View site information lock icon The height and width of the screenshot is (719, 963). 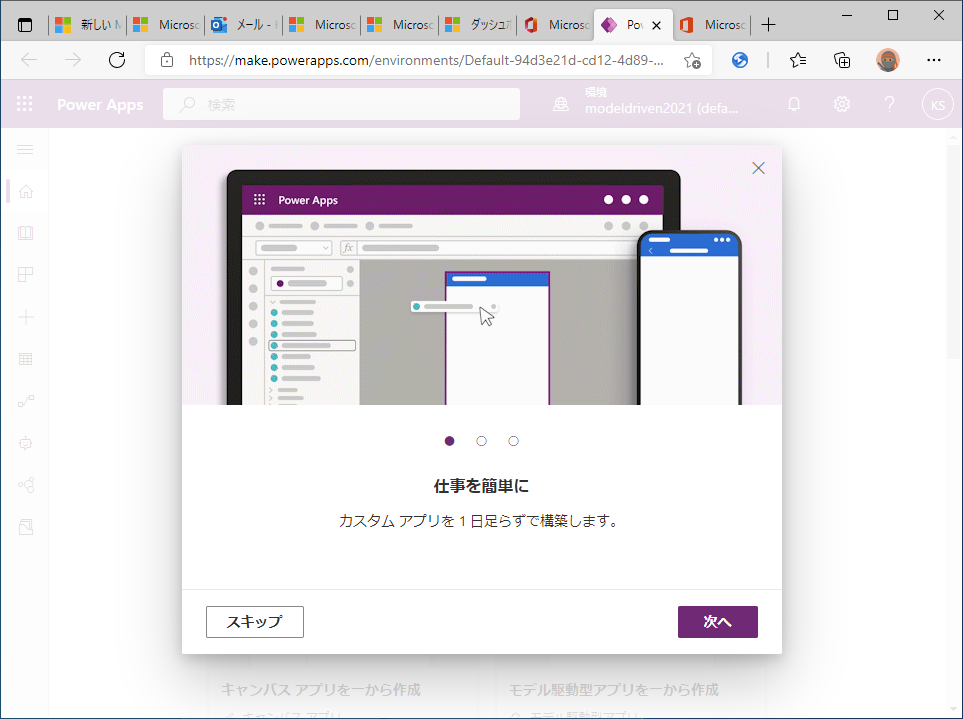coord(166,60)
